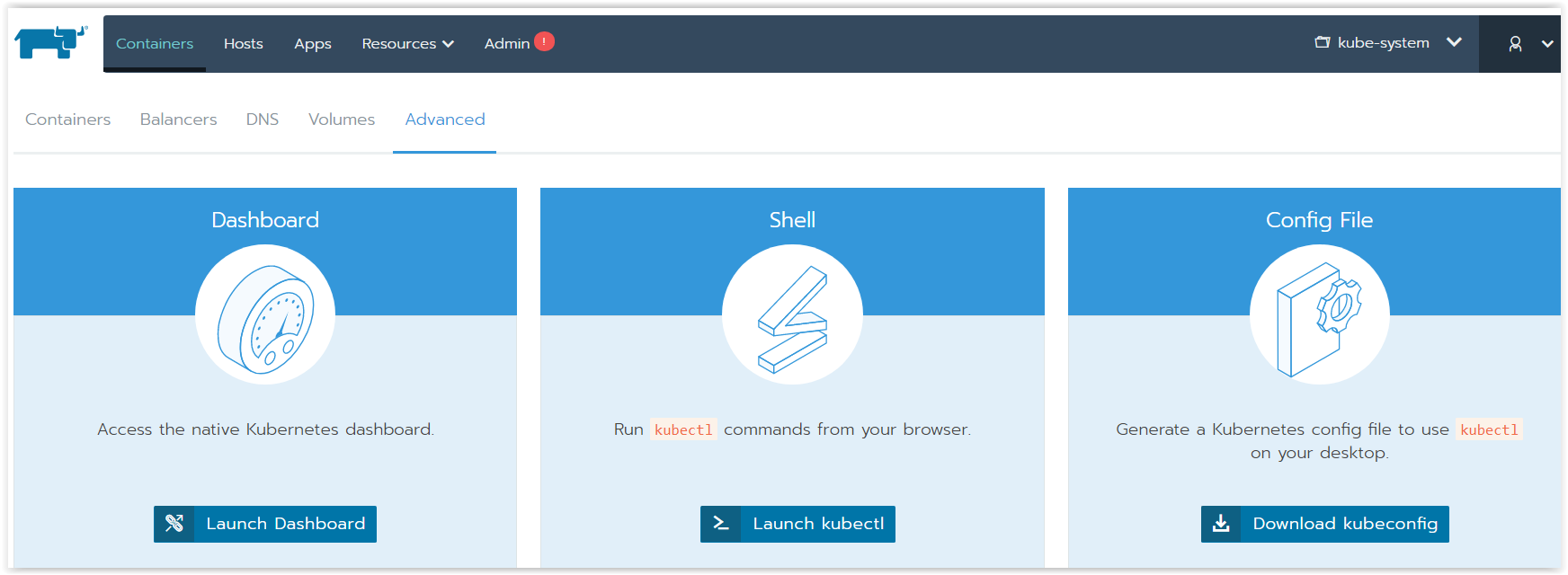Click the Config File card heading

pyautogui.click(x=1319, y=220)
